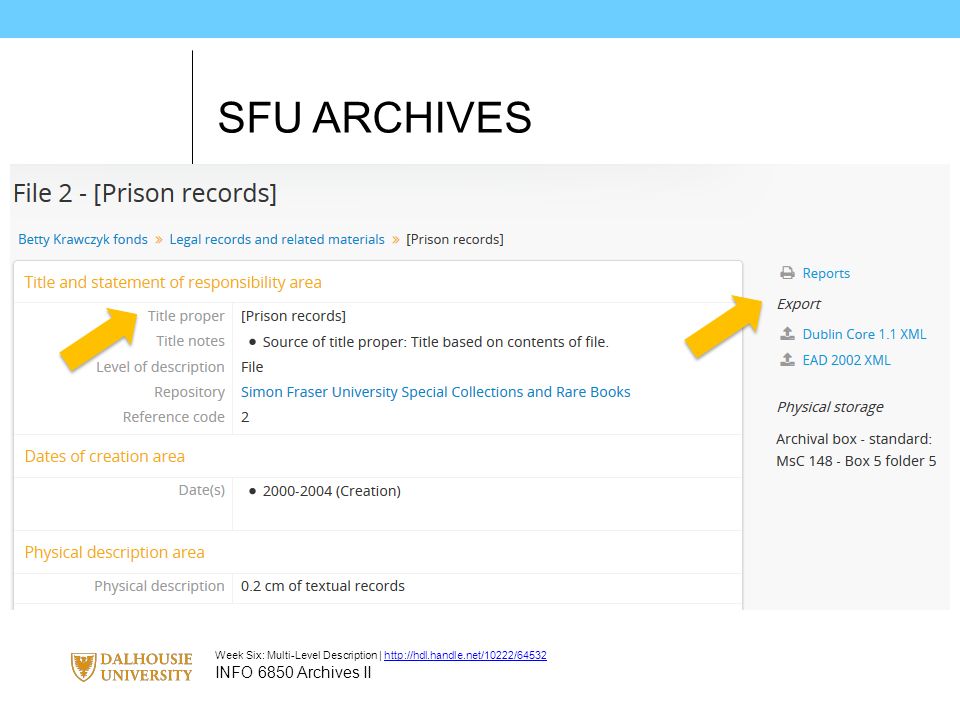Open Simon Fraser University Special Collections link
The width and height of the screenshot is (960, 720).
pyautogui.click(x=435, y=392)
